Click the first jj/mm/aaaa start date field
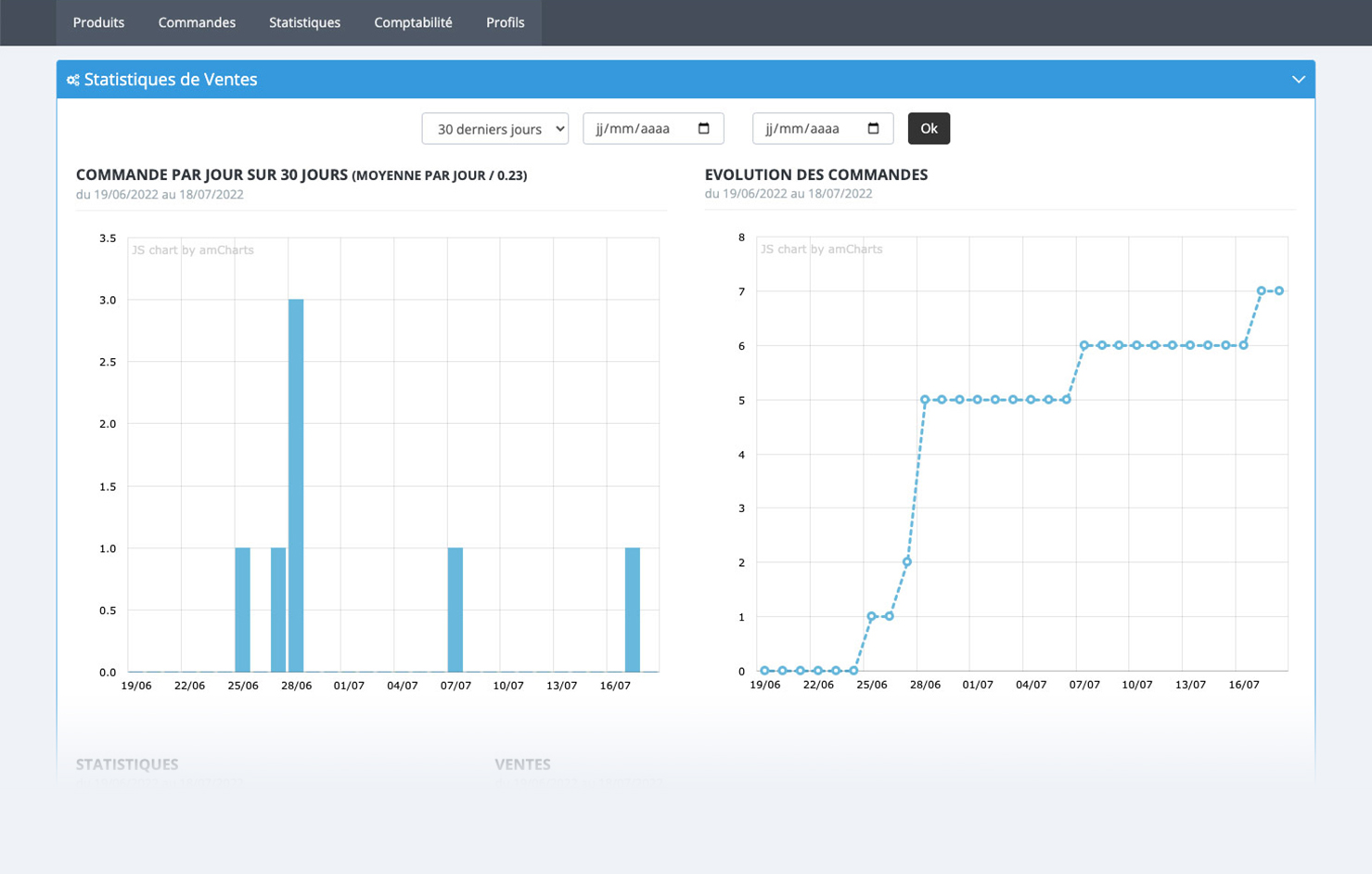Viewport: 1372px width, 874px height. click(x=640, y=128)
